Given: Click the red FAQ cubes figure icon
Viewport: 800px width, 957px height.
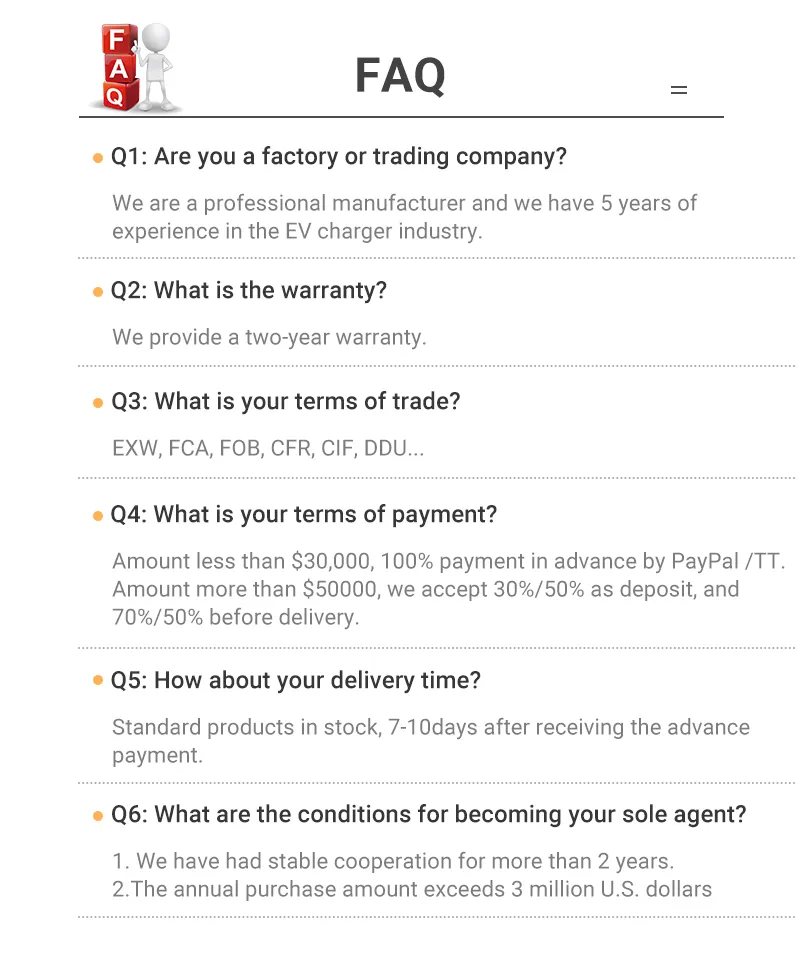Looking at the screenshot, I should (135, 67).
